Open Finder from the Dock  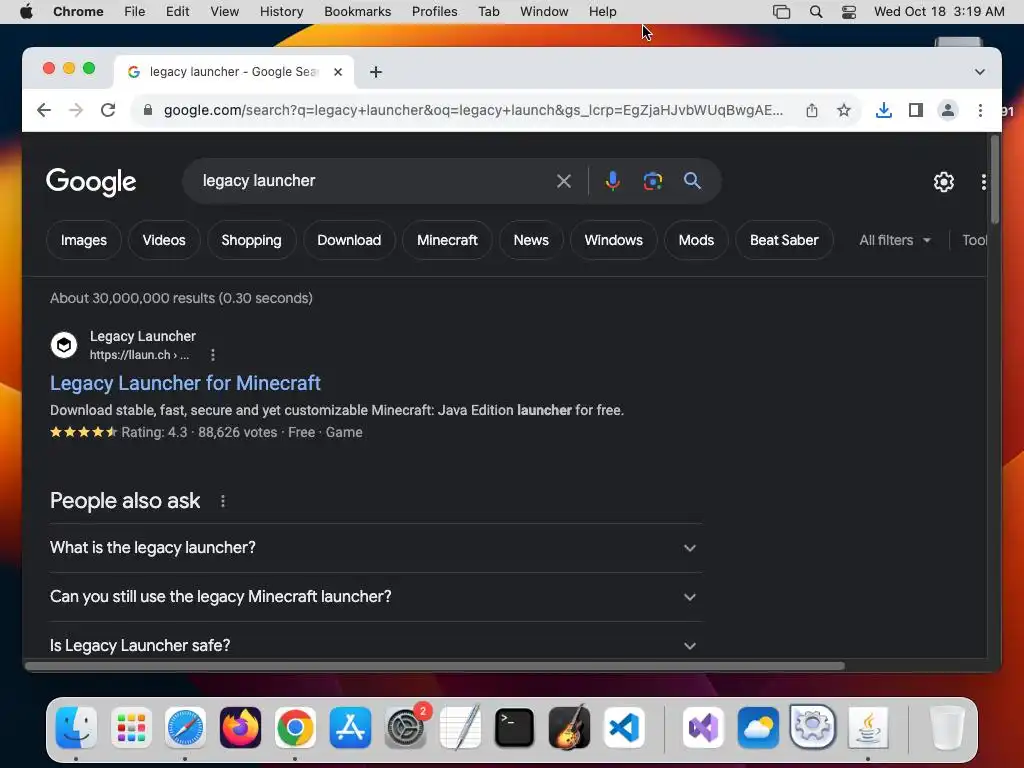pyautogui.click(x=76, y=727)
